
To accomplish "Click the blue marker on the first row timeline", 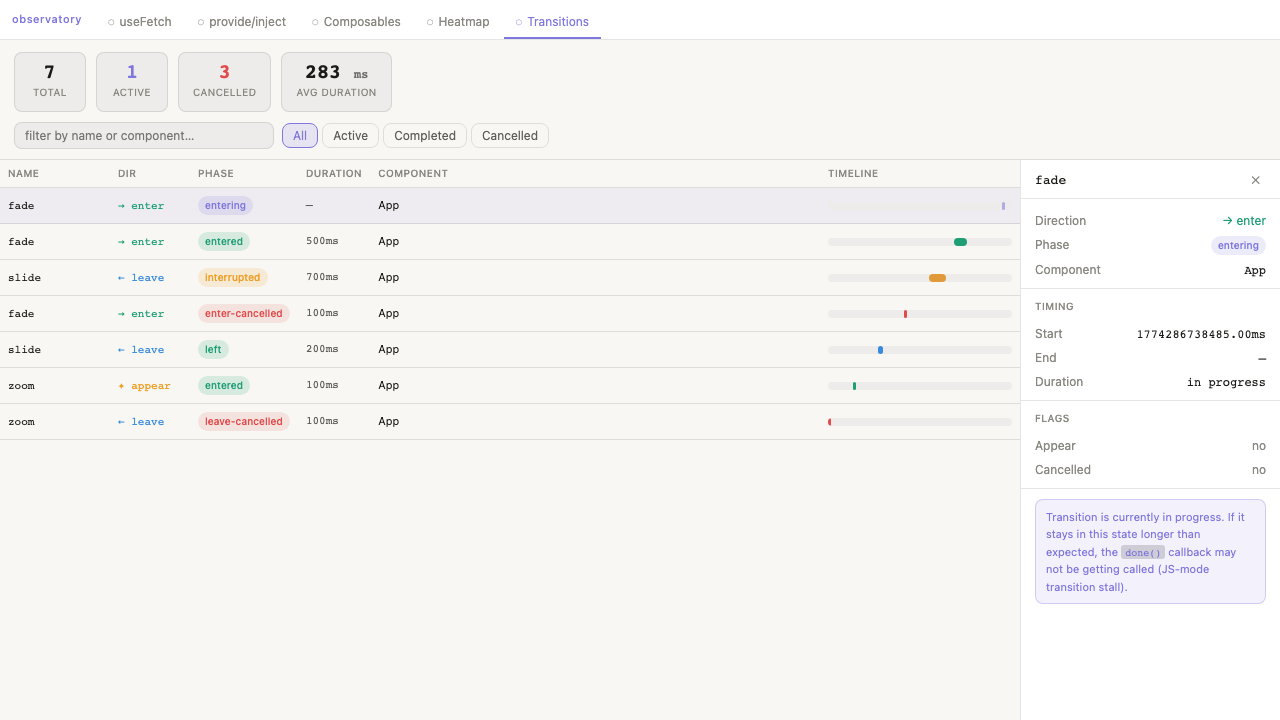I will coord(1003,205).
